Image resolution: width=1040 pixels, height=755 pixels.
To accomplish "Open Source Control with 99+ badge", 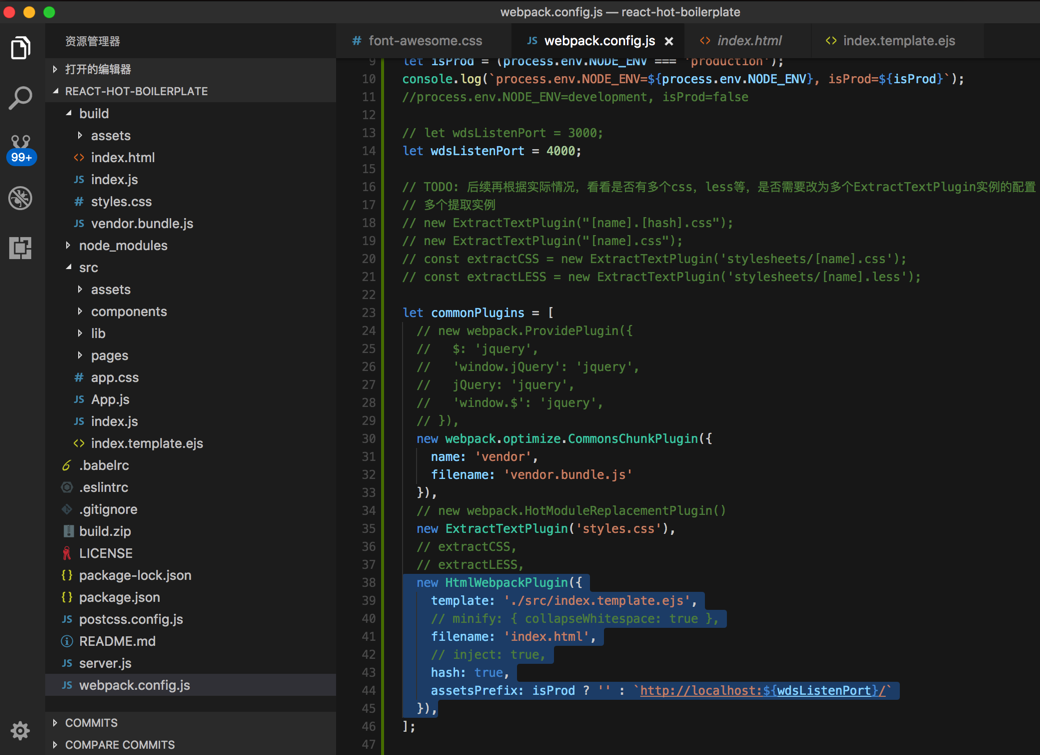I will (x=20, y=148).
